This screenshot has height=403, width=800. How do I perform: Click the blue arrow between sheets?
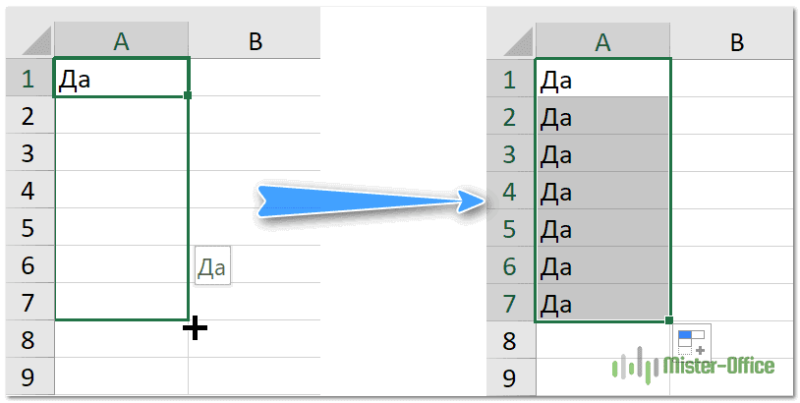pos(369,199)
